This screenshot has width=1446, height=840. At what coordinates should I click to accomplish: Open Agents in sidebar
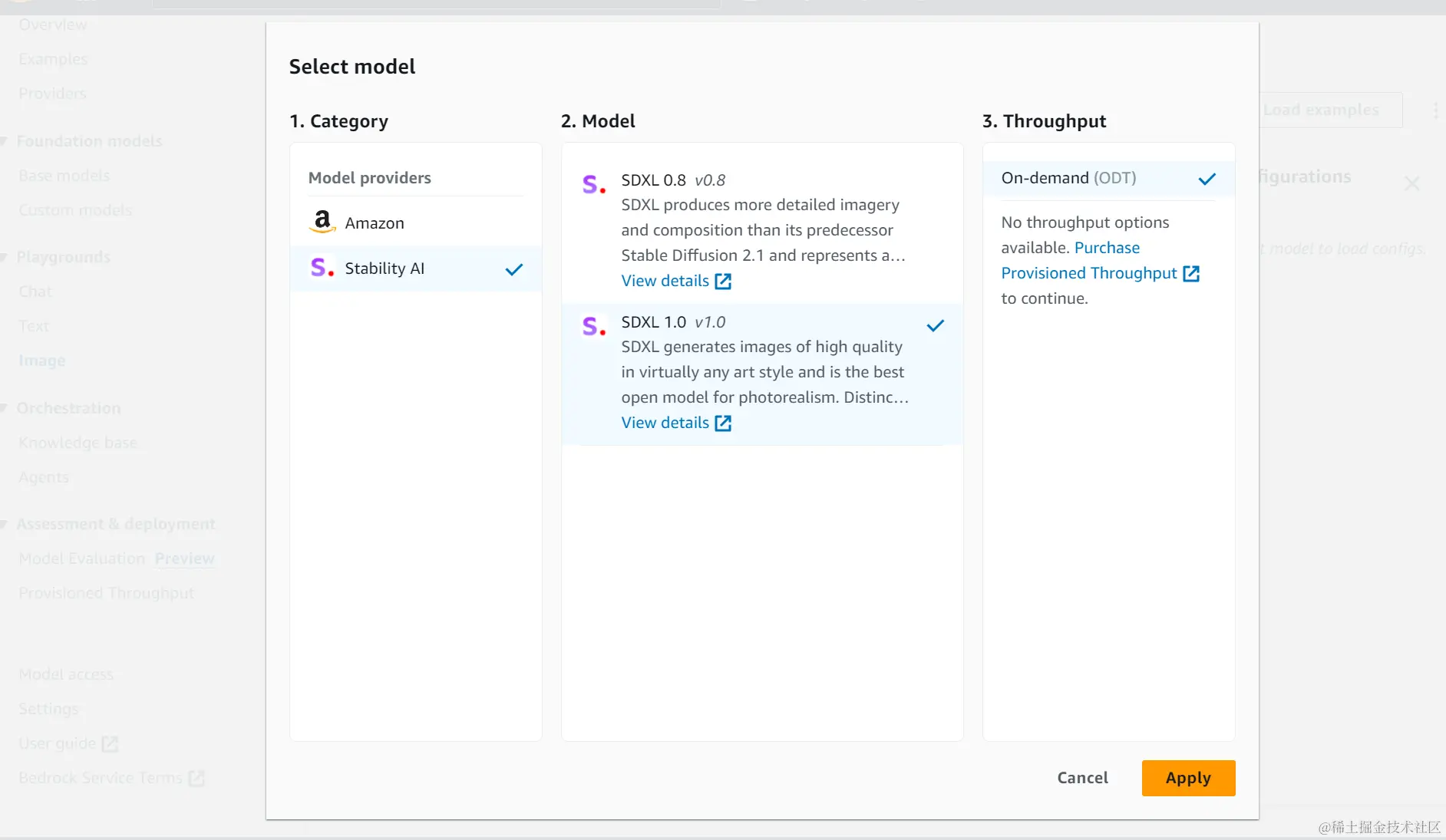click(44, 477)
